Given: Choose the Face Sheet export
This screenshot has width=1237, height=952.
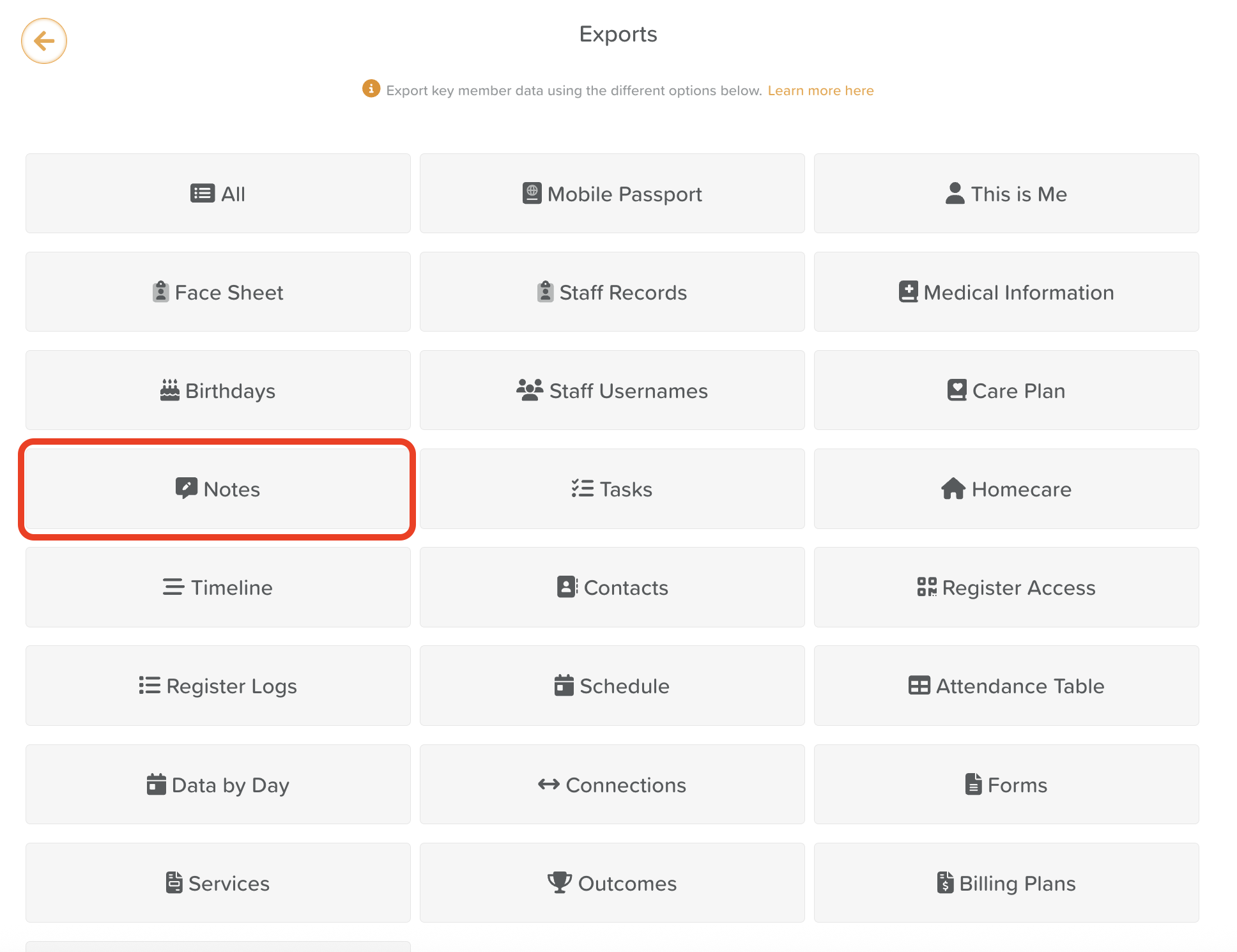Looking at the screenshot, I should pos(218,292).
